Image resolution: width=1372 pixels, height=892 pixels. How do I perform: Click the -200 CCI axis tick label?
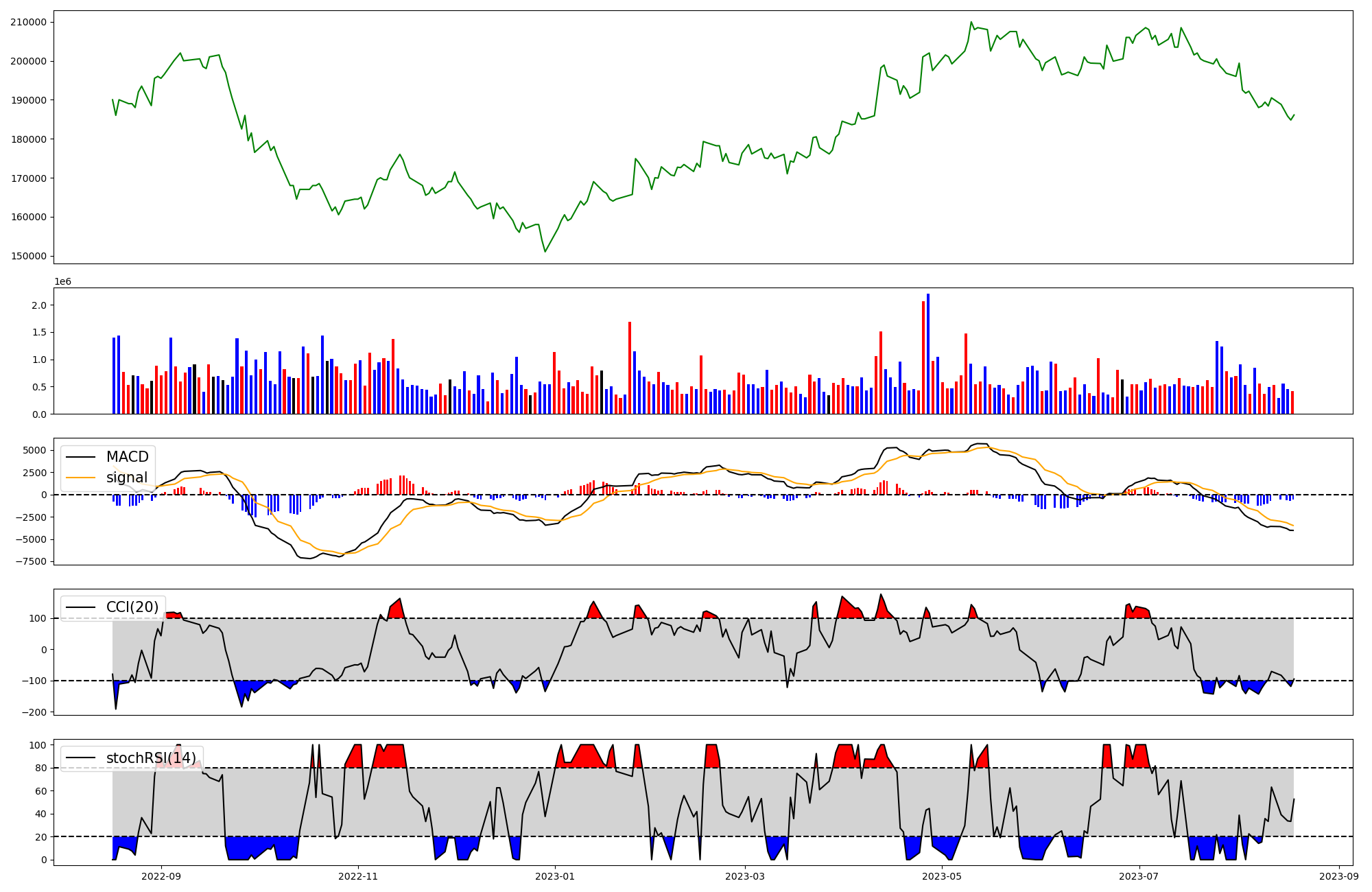(35, 712)
